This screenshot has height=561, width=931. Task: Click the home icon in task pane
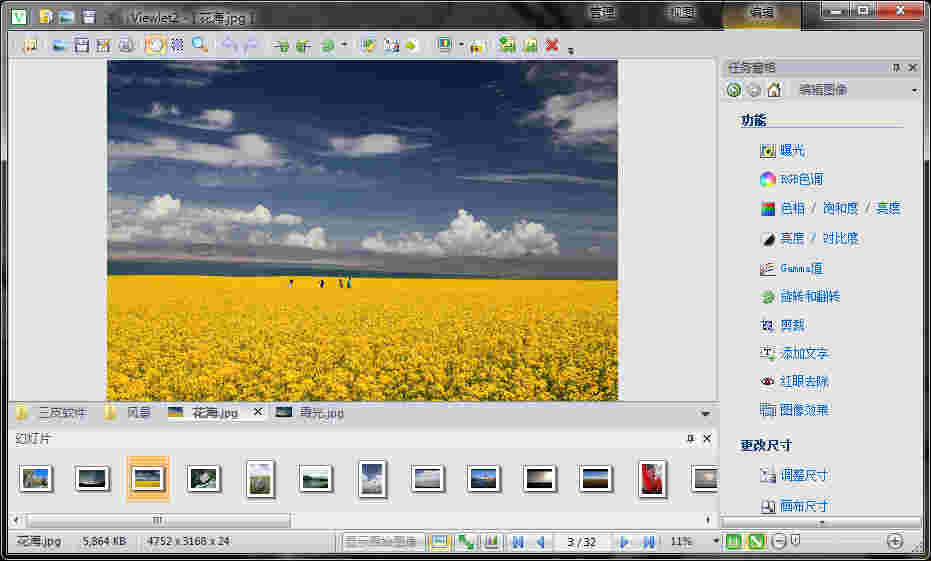click(773, 90)
